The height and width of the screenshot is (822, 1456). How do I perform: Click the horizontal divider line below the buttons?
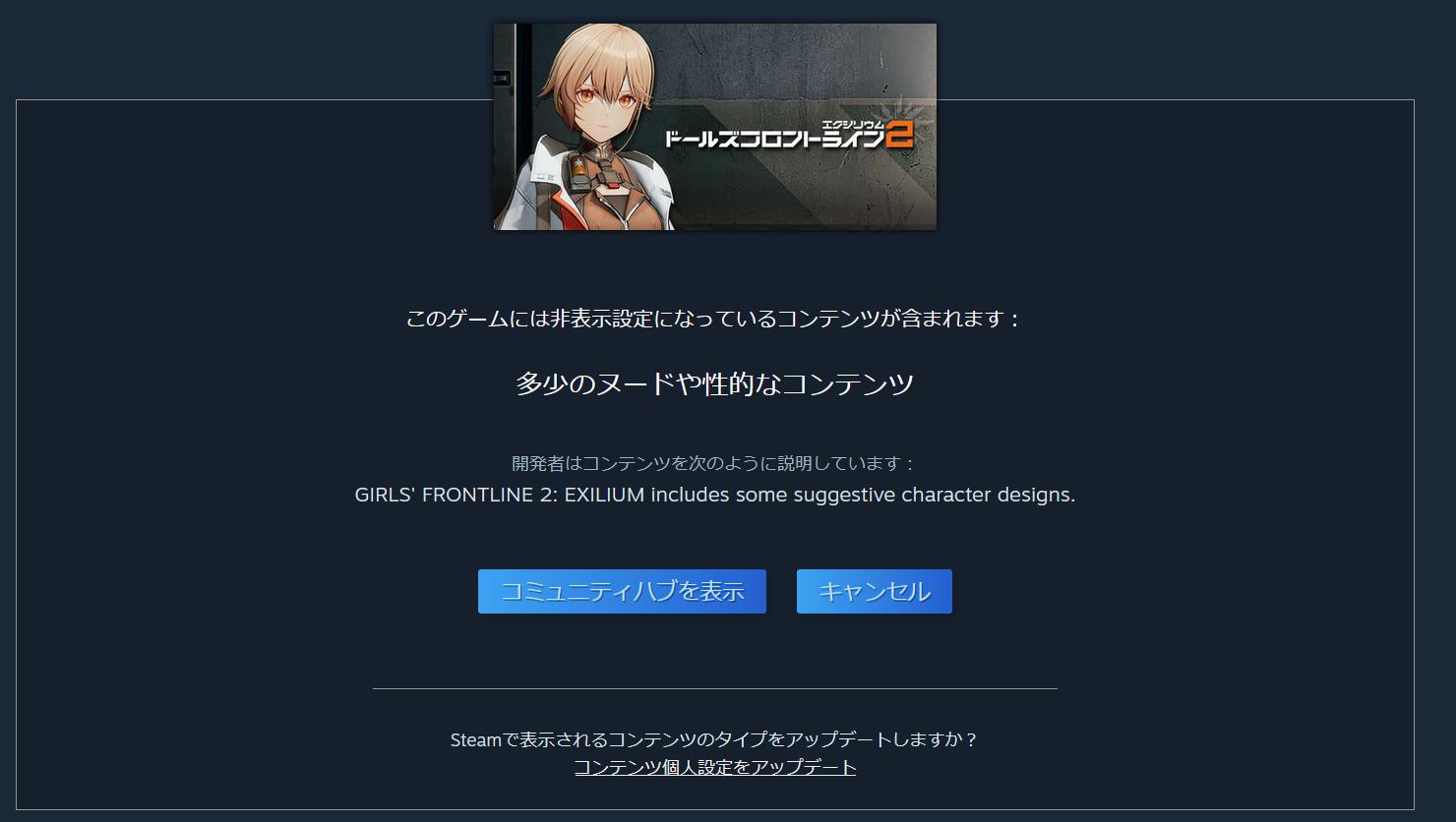[x=715, y=688]
